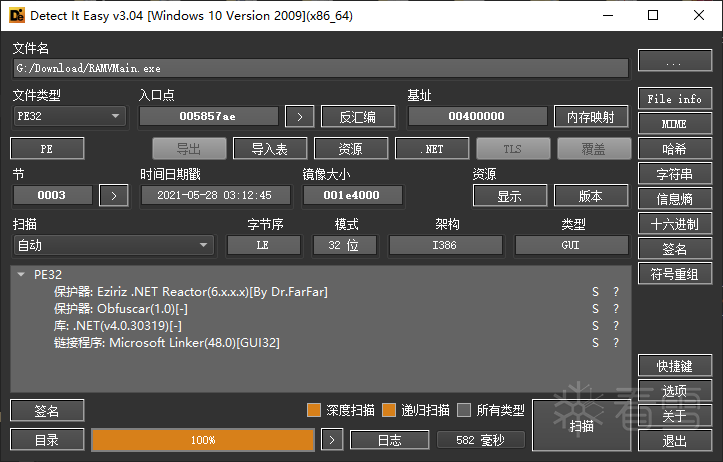723x462 pixels.
Task: Click the image size field 001e4000
Action: click(352, 195)
